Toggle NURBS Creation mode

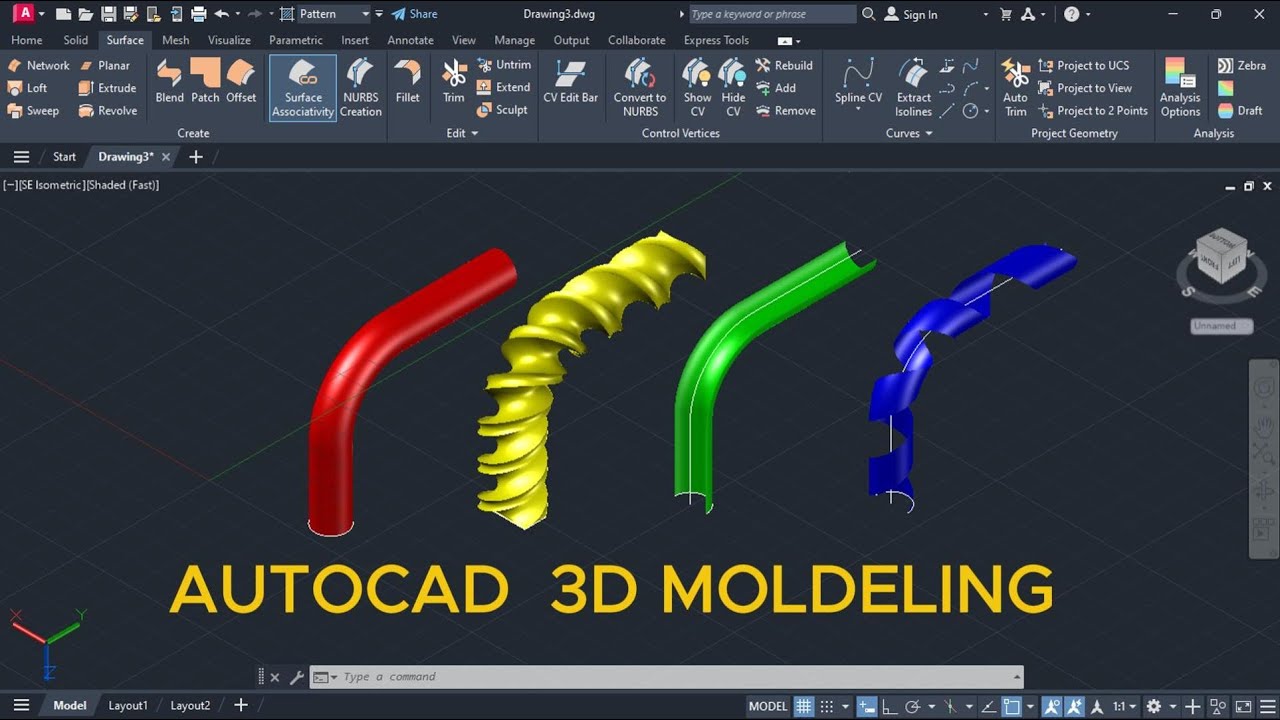tap(360, 88)
